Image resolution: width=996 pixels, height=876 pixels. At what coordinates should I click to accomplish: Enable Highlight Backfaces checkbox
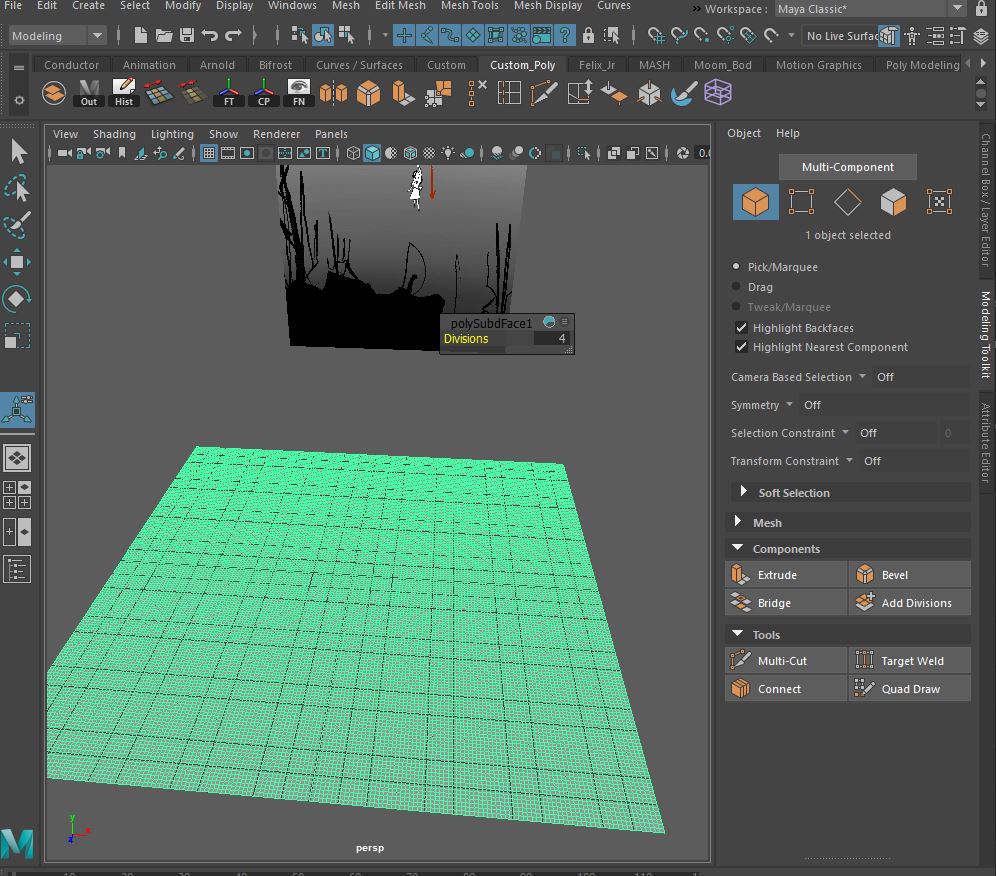pyautogui.click(x=741, y=327)
